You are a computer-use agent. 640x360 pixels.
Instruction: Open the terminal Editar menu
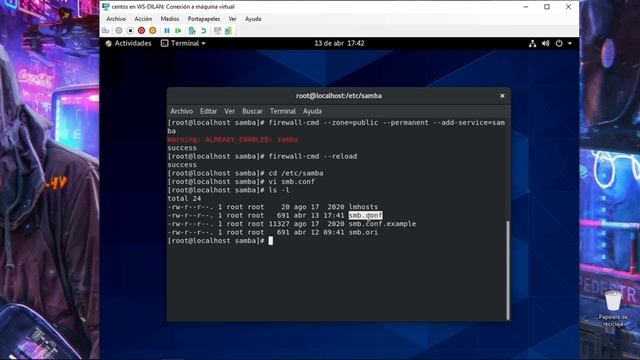pyautogui.click(x=209, y=111)
